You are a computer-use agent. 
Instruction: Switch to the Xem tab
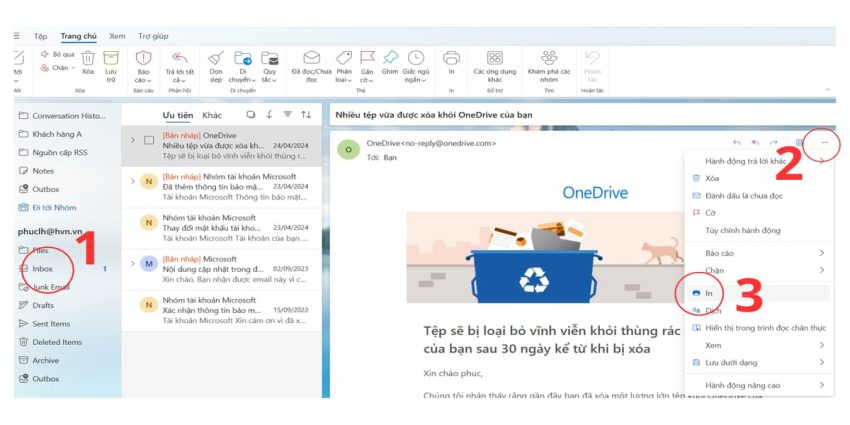pyautogui.click(x=117, y=36)
